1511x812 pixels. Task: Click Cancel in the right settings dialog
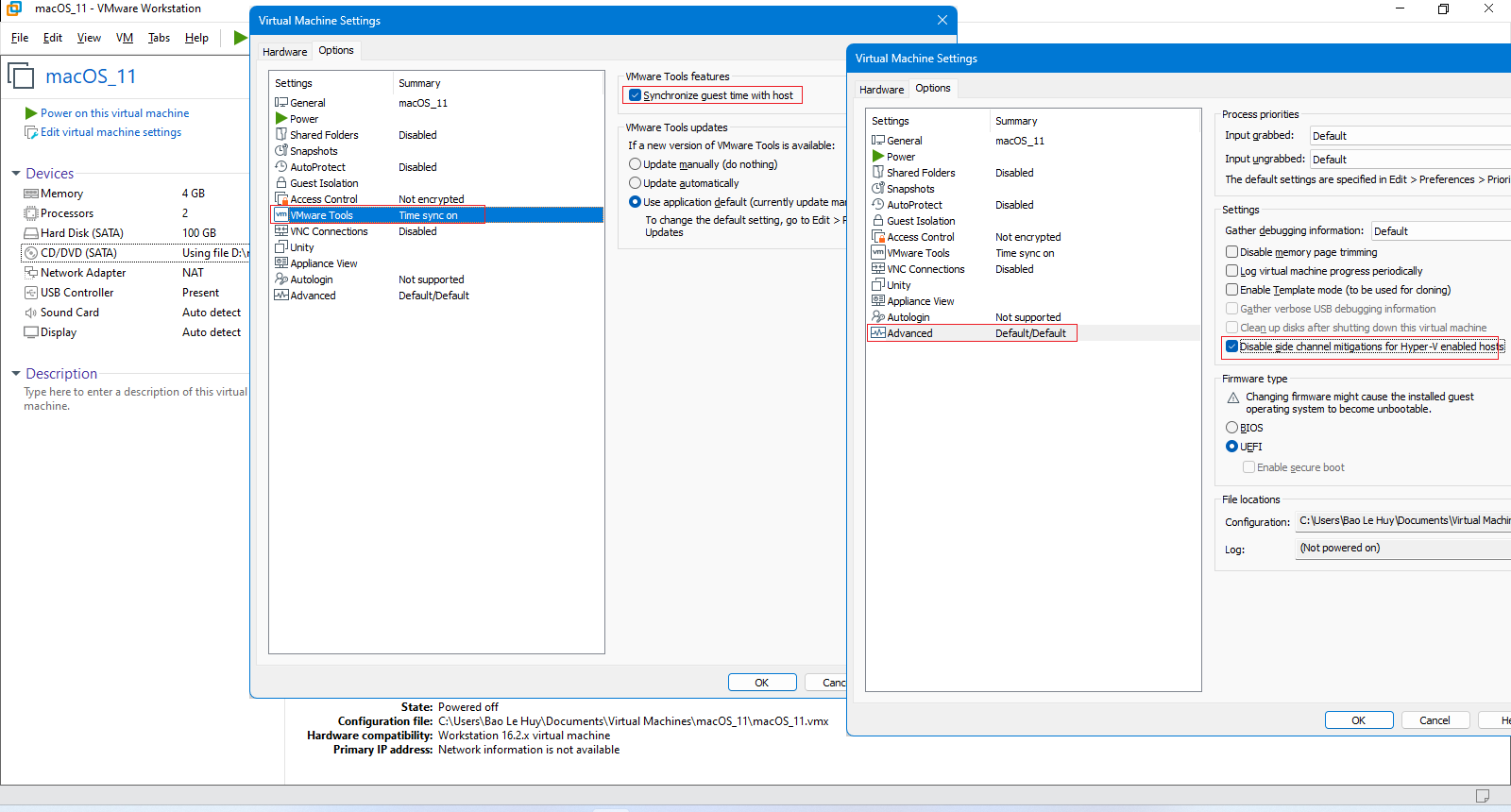(x=1435, y=720)
